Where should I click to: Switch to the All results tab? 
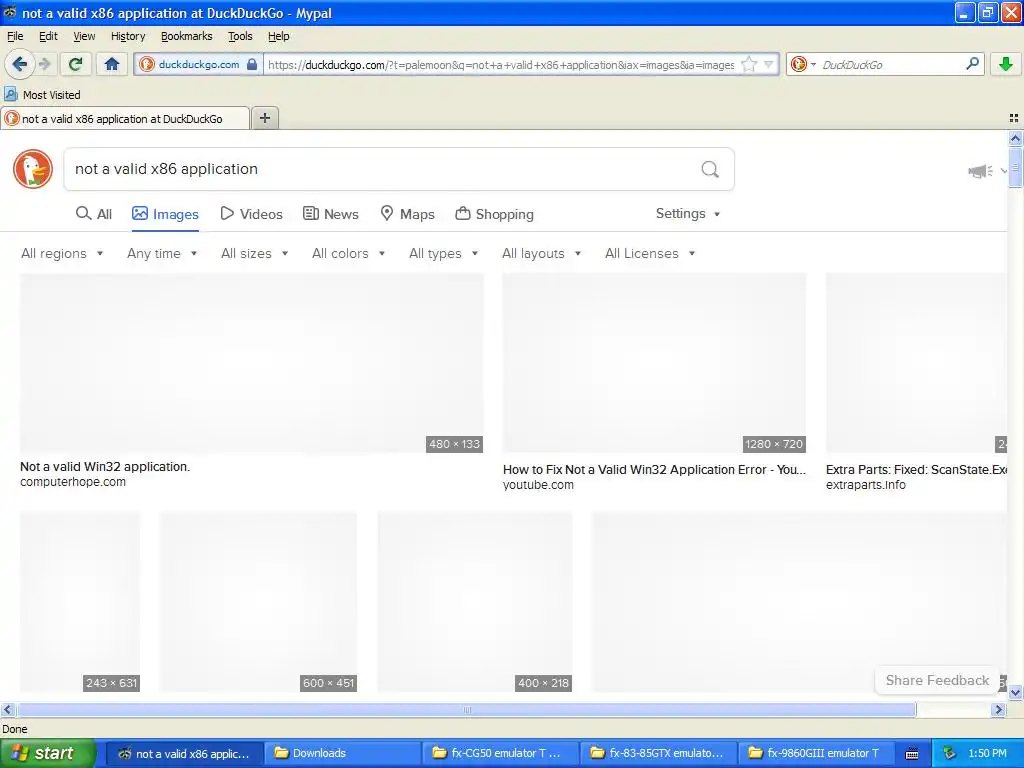(x=93, y=214)
